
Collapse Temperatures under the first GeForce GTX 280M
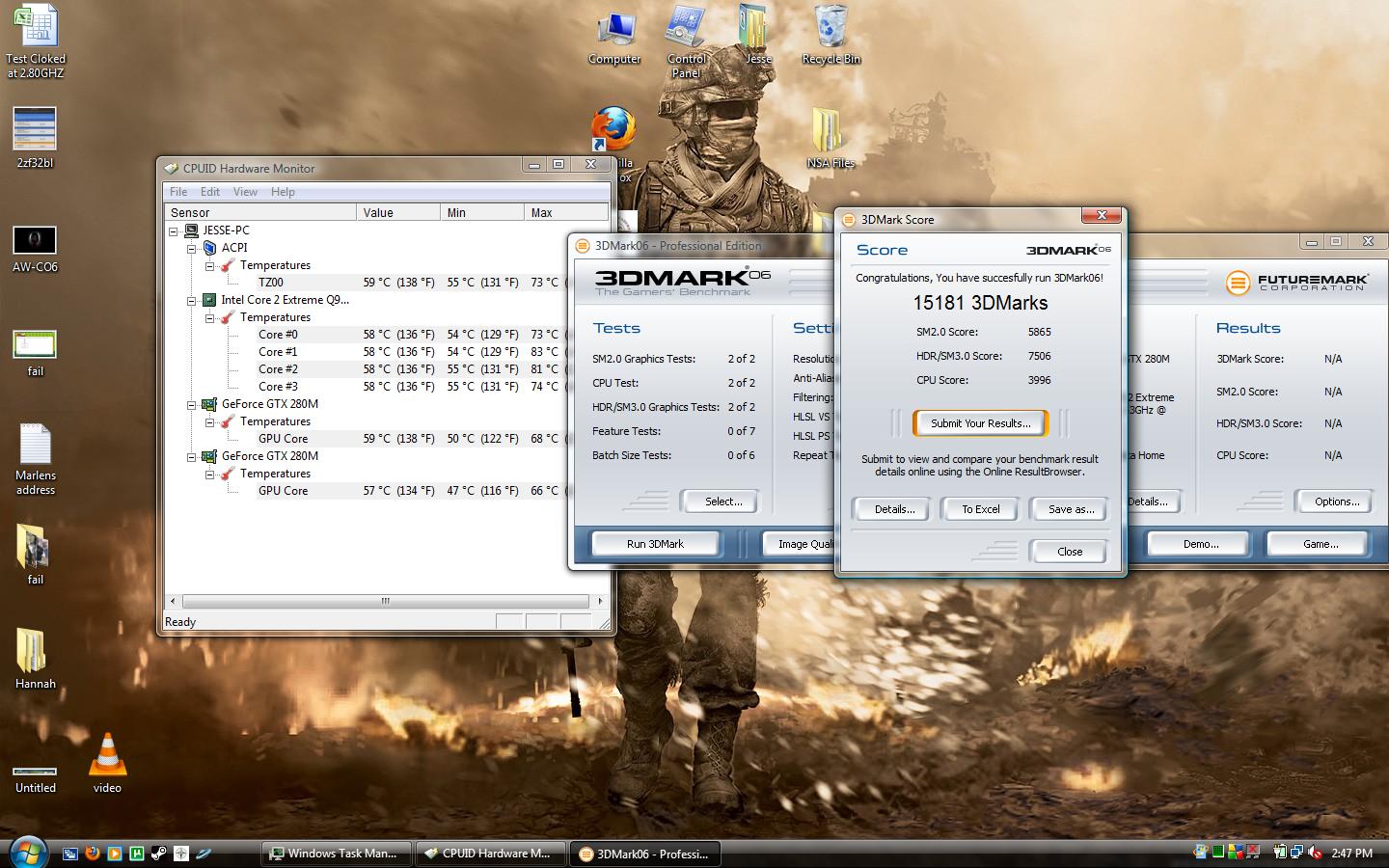[x=210, y=421]
